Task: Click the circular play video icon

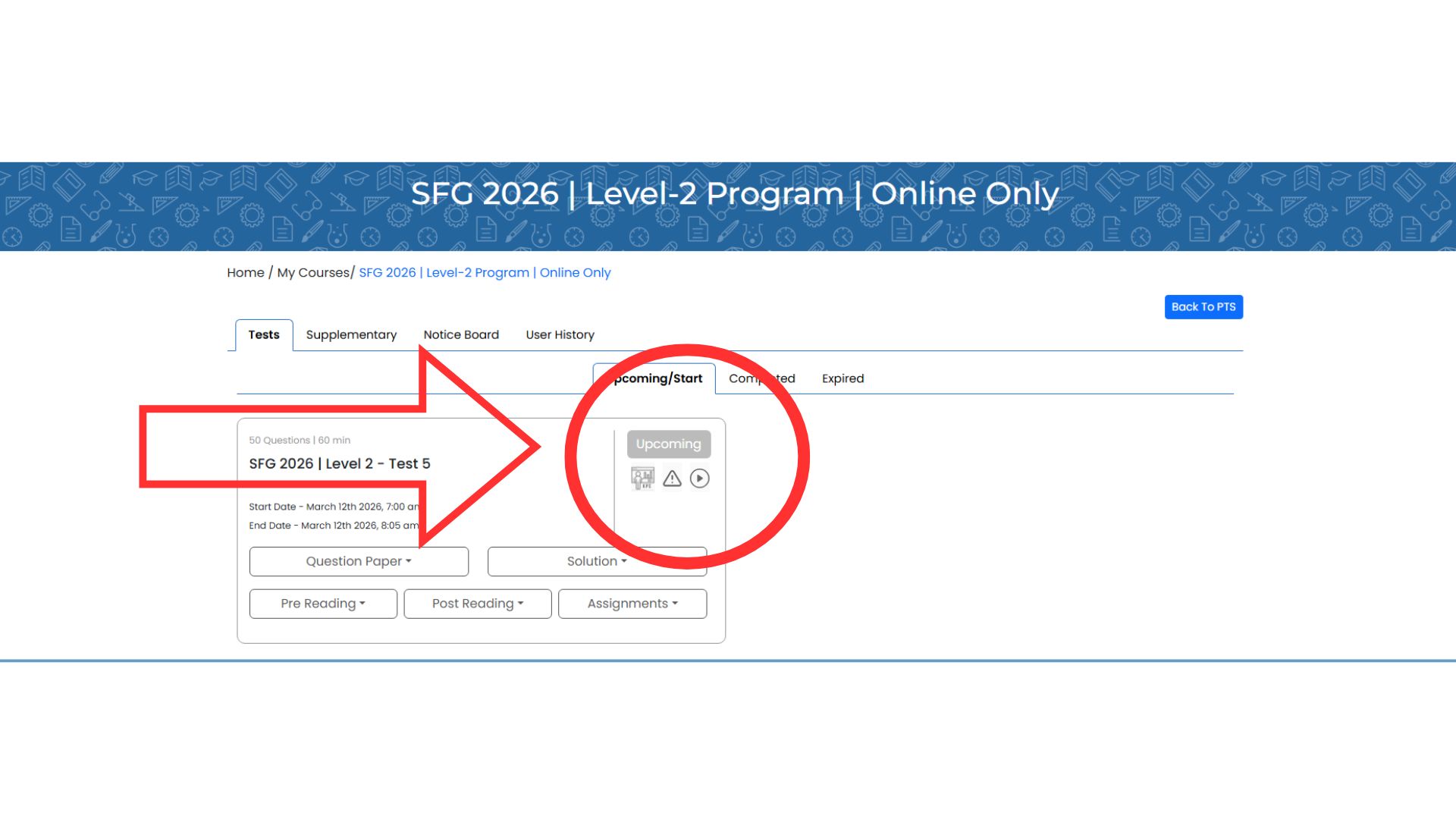Action: 699,479
